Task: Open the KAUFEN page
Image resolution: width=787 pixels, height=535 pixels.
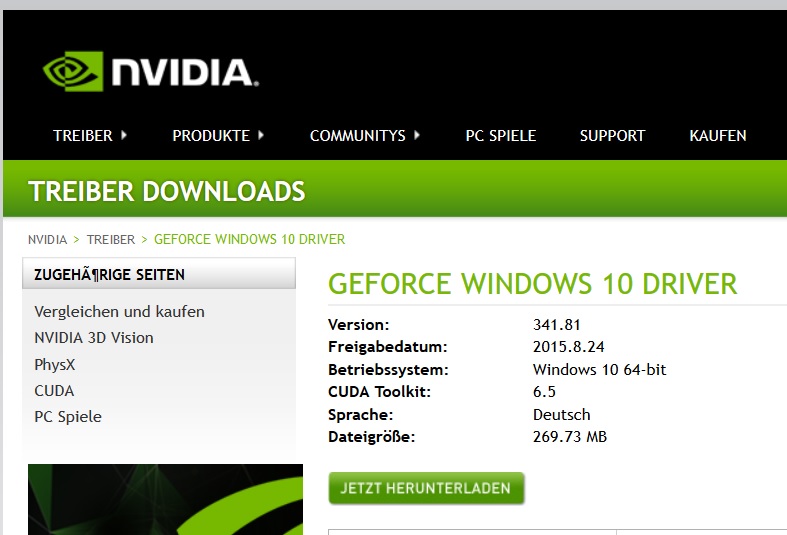Action: tap(718, 136)
